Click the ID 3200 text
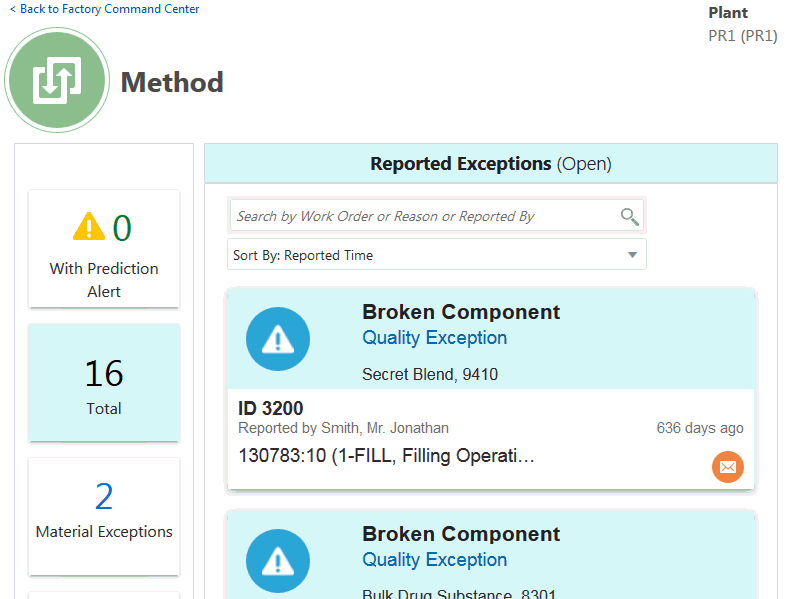Screen dimensions: 786x599 click(x=271, y=408)
